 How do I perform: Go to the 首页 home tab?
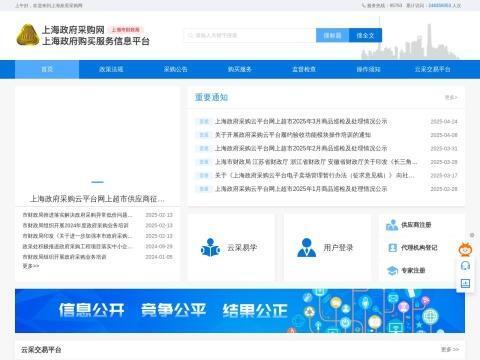[47, 69]
